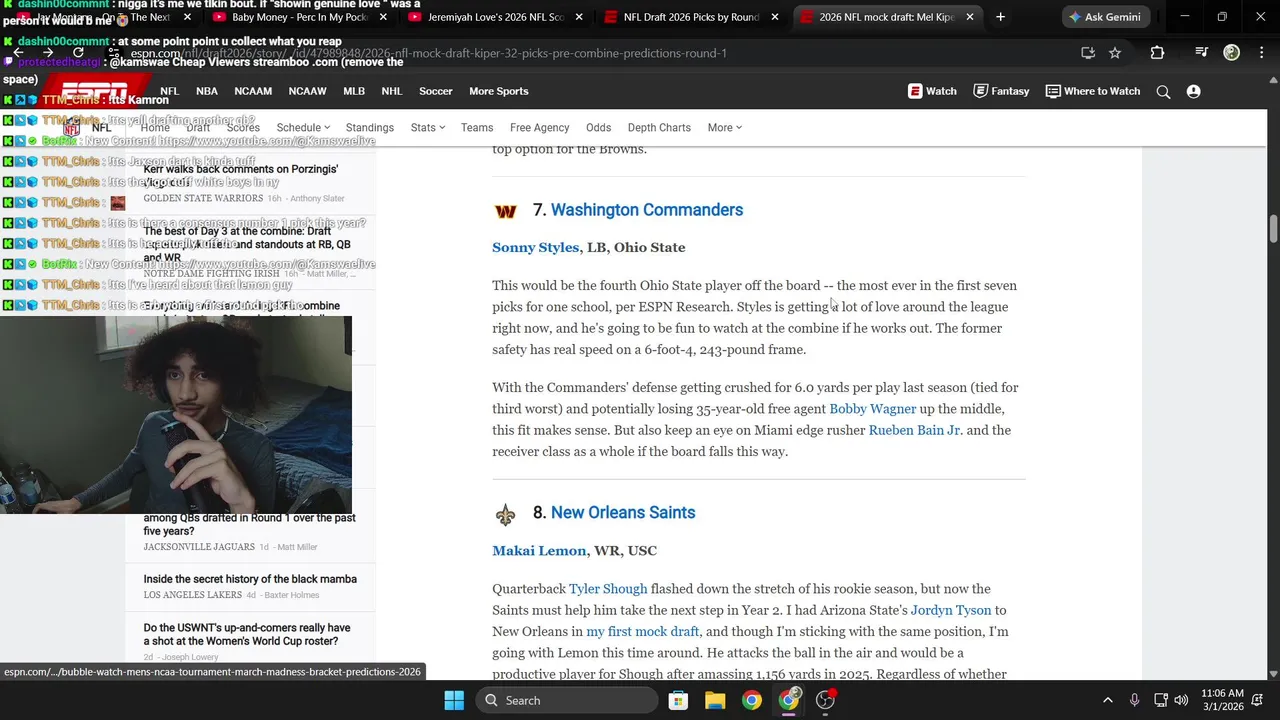This screenshot has width=1280, height=720.
Task: Open the ESPN user account icon
Action: pos(1193,91)
